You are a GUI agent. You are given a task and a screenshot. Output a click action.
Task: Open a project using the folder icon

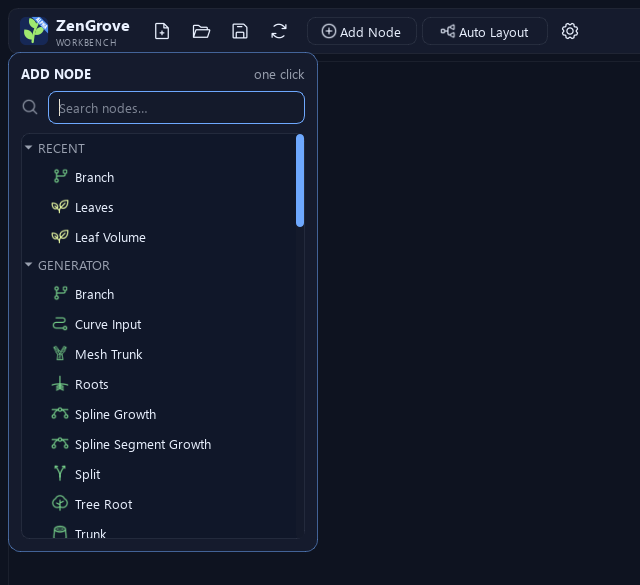pos(201,31)
